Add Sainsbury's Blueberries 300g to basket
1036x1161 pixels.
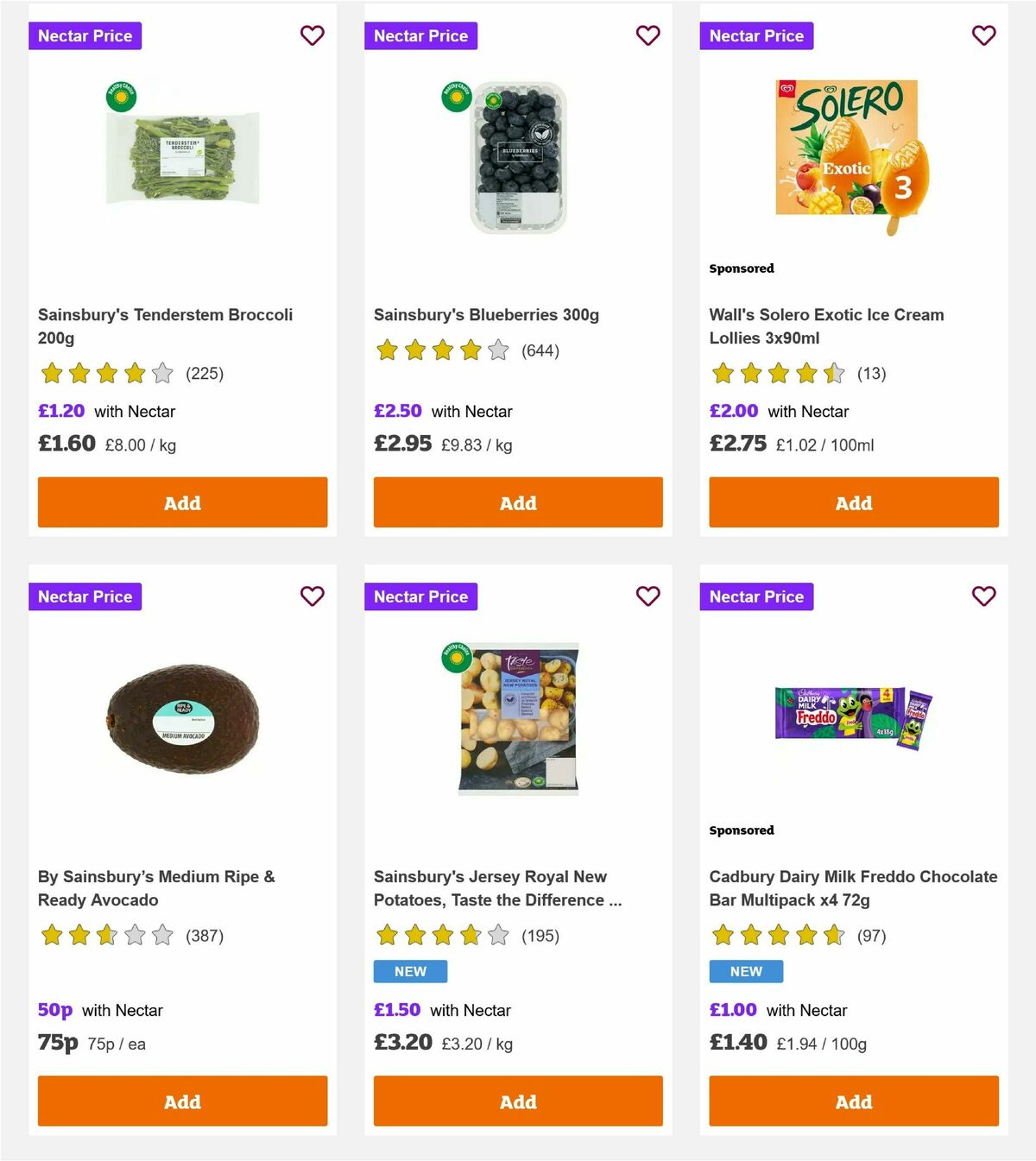pos(517,502)
